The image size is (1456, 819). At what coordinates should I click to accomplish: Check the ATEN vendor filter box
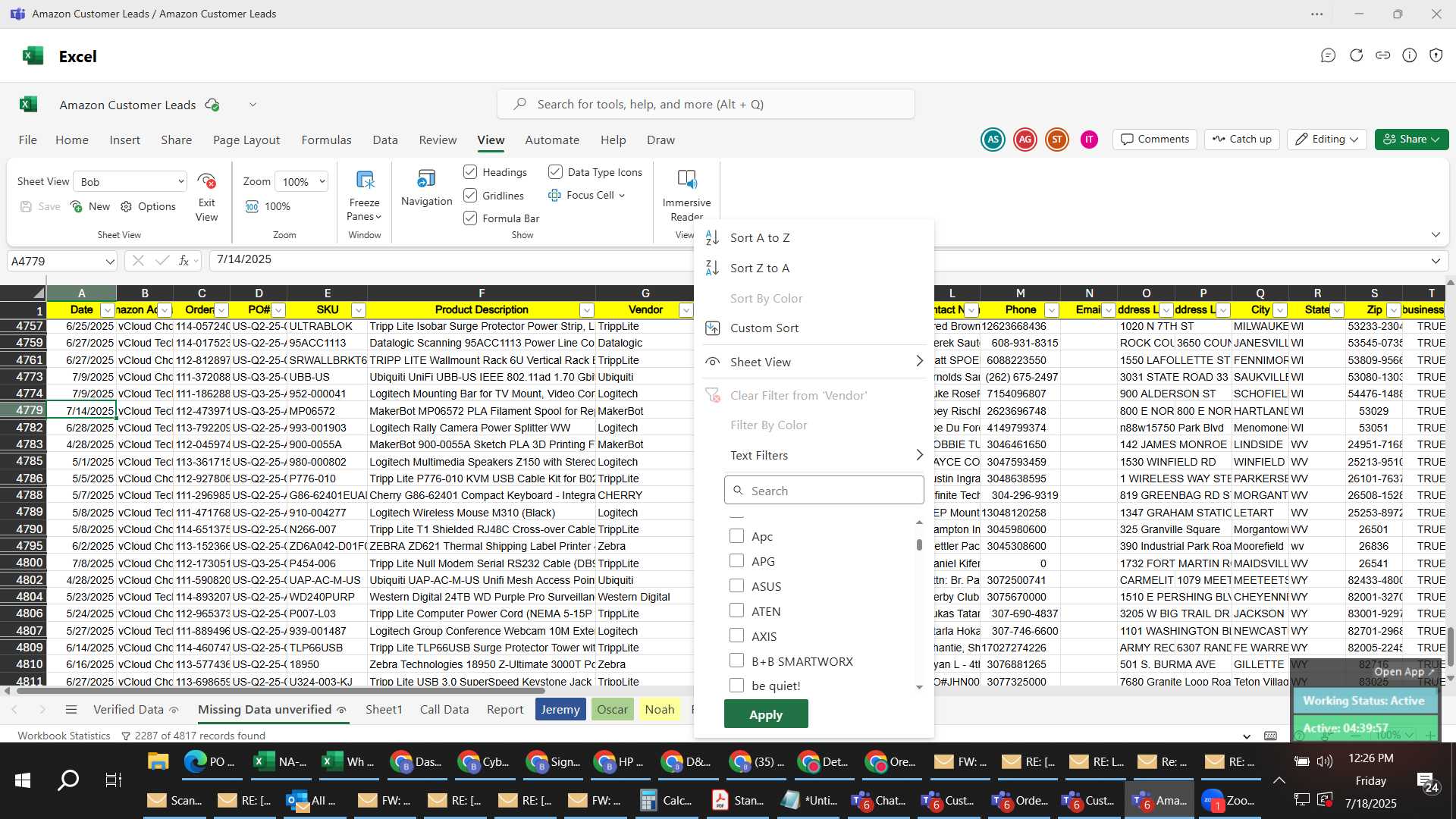pyautogui.click(x=736, y=611)
